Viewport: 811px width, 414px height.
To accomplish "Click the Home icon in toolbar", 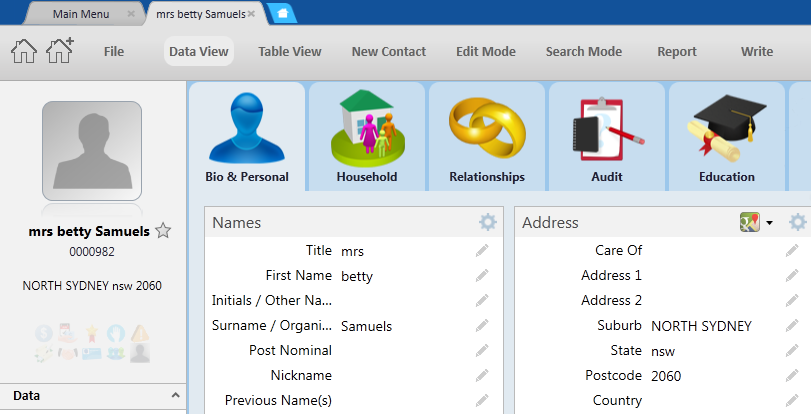I will tap(23, 52).
